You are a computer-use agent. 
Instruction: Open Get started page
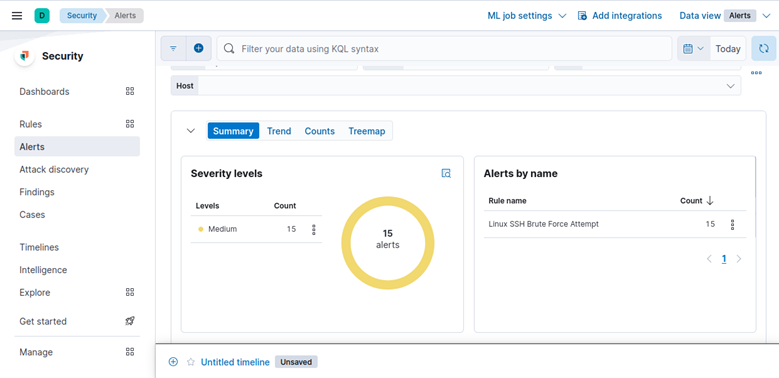tap(43, 321)
